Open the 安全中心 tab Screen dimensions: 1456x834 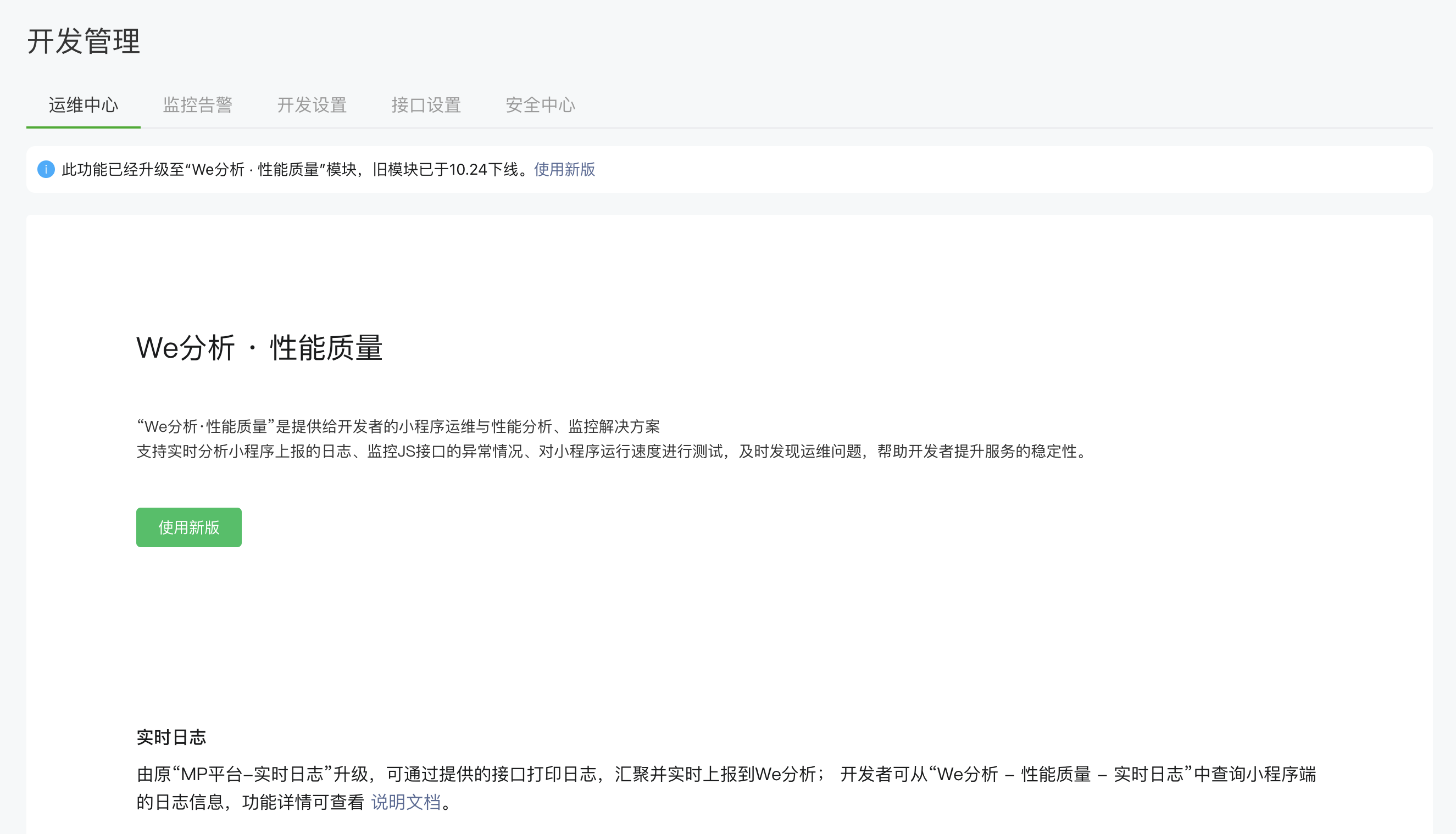(x=540, y=105)
